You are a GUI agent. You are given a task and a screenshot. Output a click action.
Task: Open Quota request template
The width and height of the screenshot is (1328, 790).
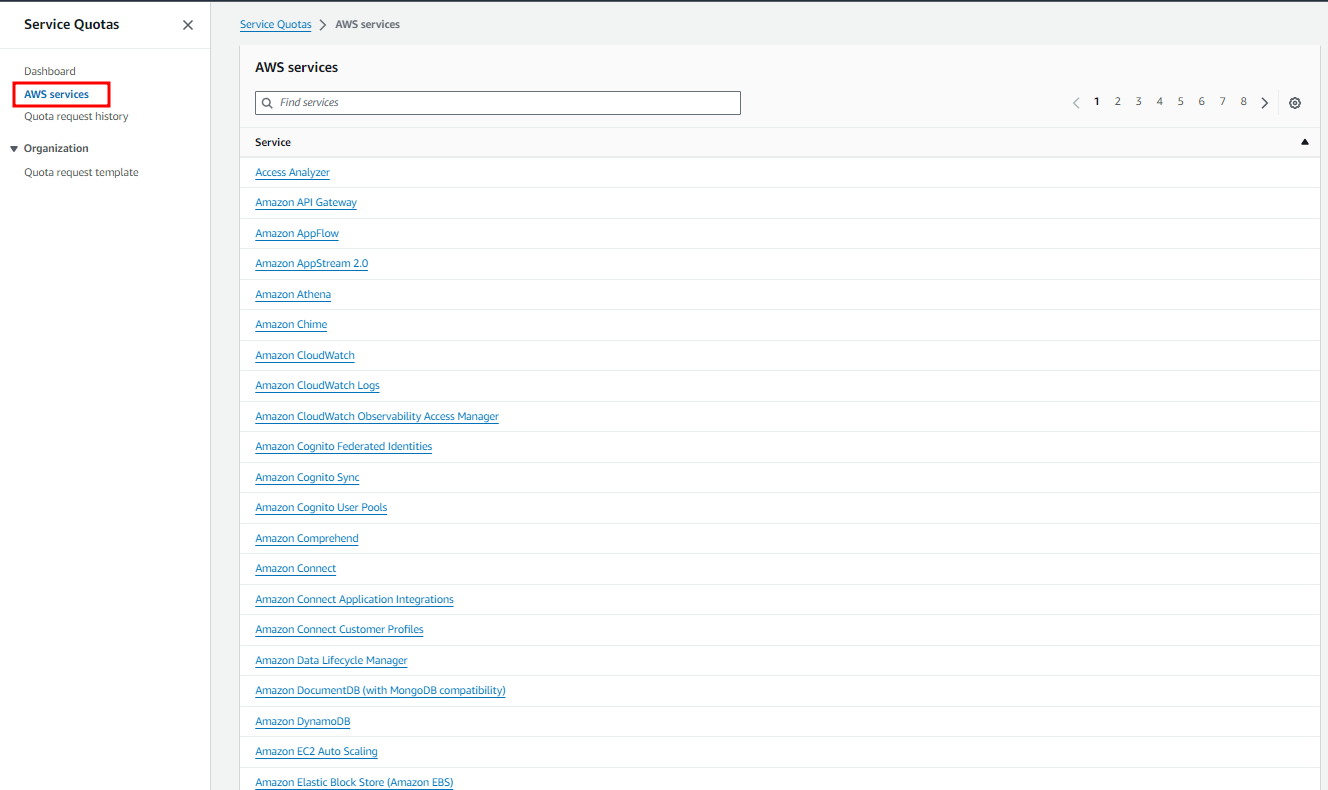[x=82, y=172]
